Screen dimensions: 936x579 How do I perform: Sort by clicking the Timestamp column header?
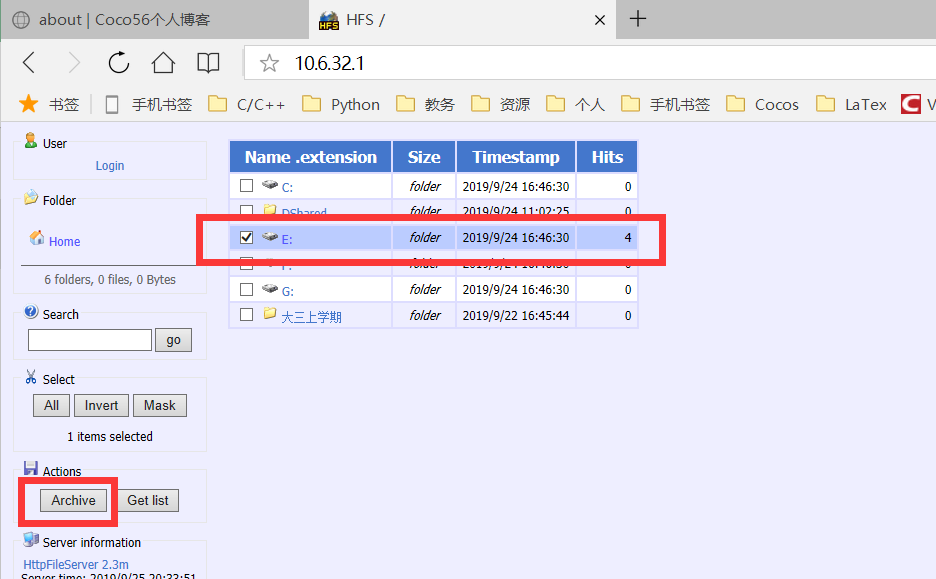[515, 156]
